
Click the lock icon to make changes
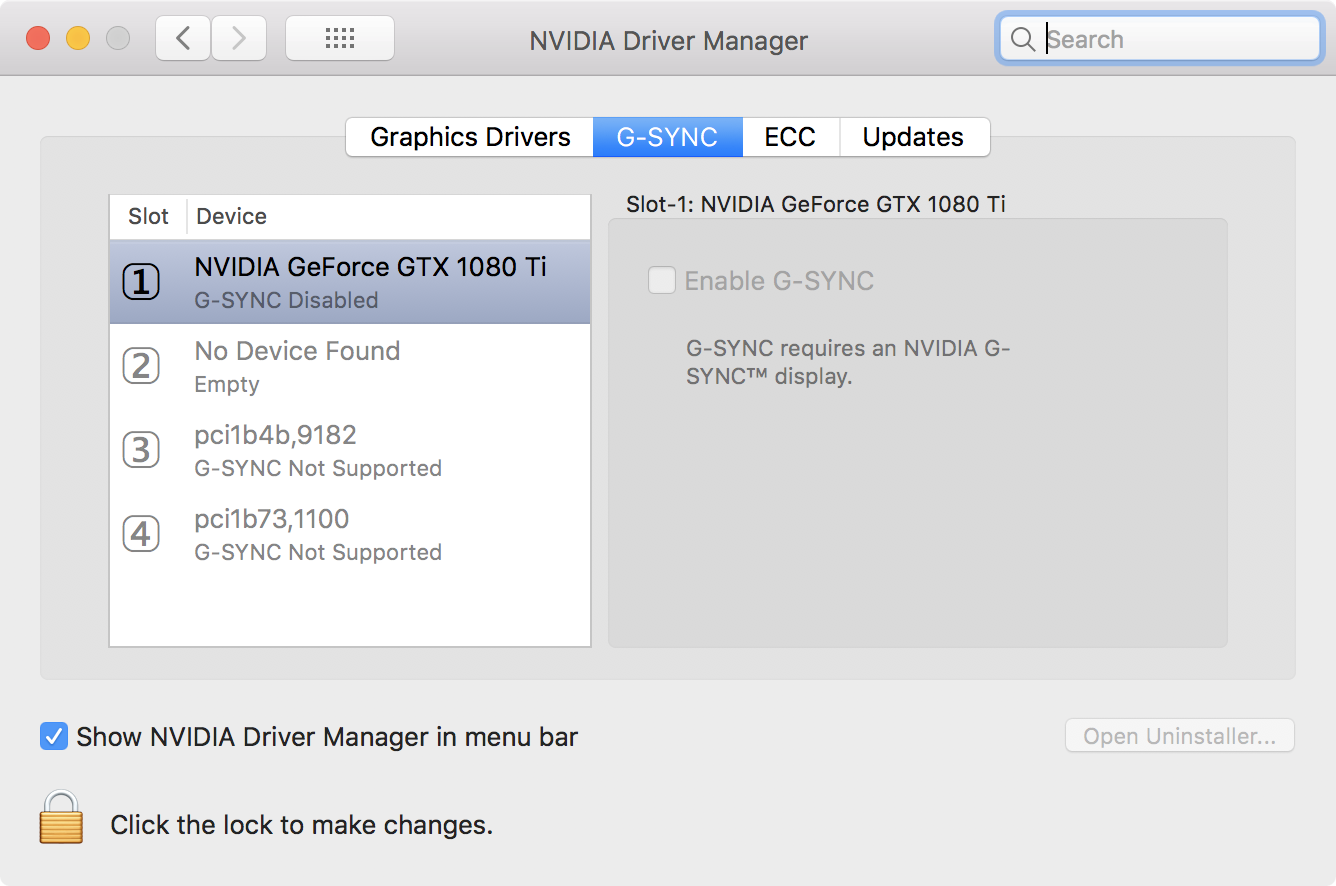click(61, 818)
